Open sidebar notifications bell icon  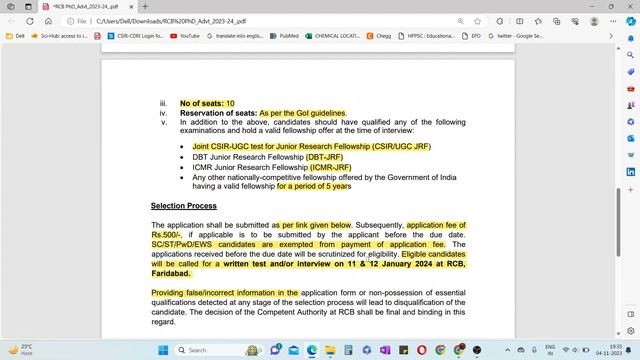[x=631, y=38]
